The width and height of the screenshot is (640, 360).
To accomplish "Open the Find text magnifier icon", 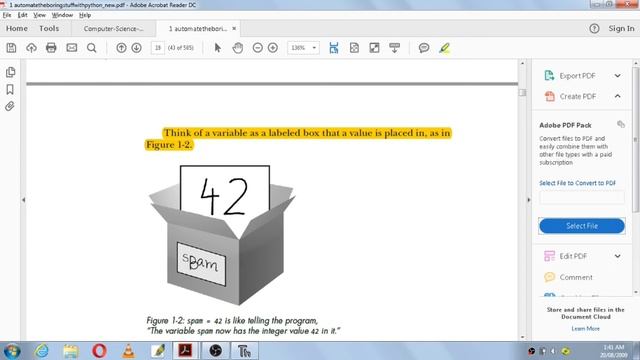I will 92,48.
